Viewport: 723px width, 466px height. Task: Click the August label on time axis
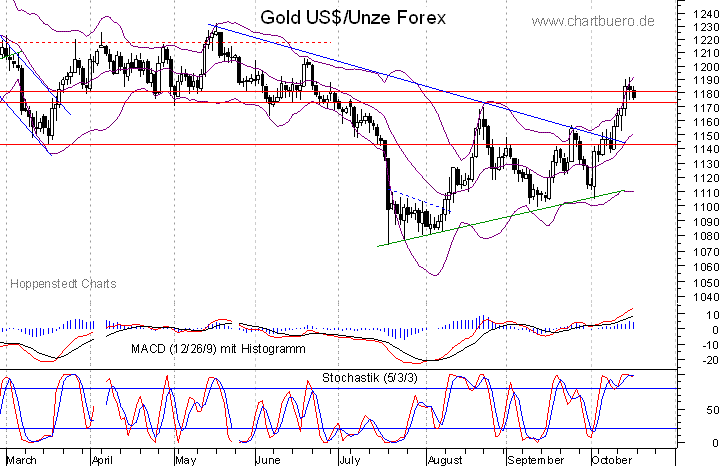click(444, 460)
